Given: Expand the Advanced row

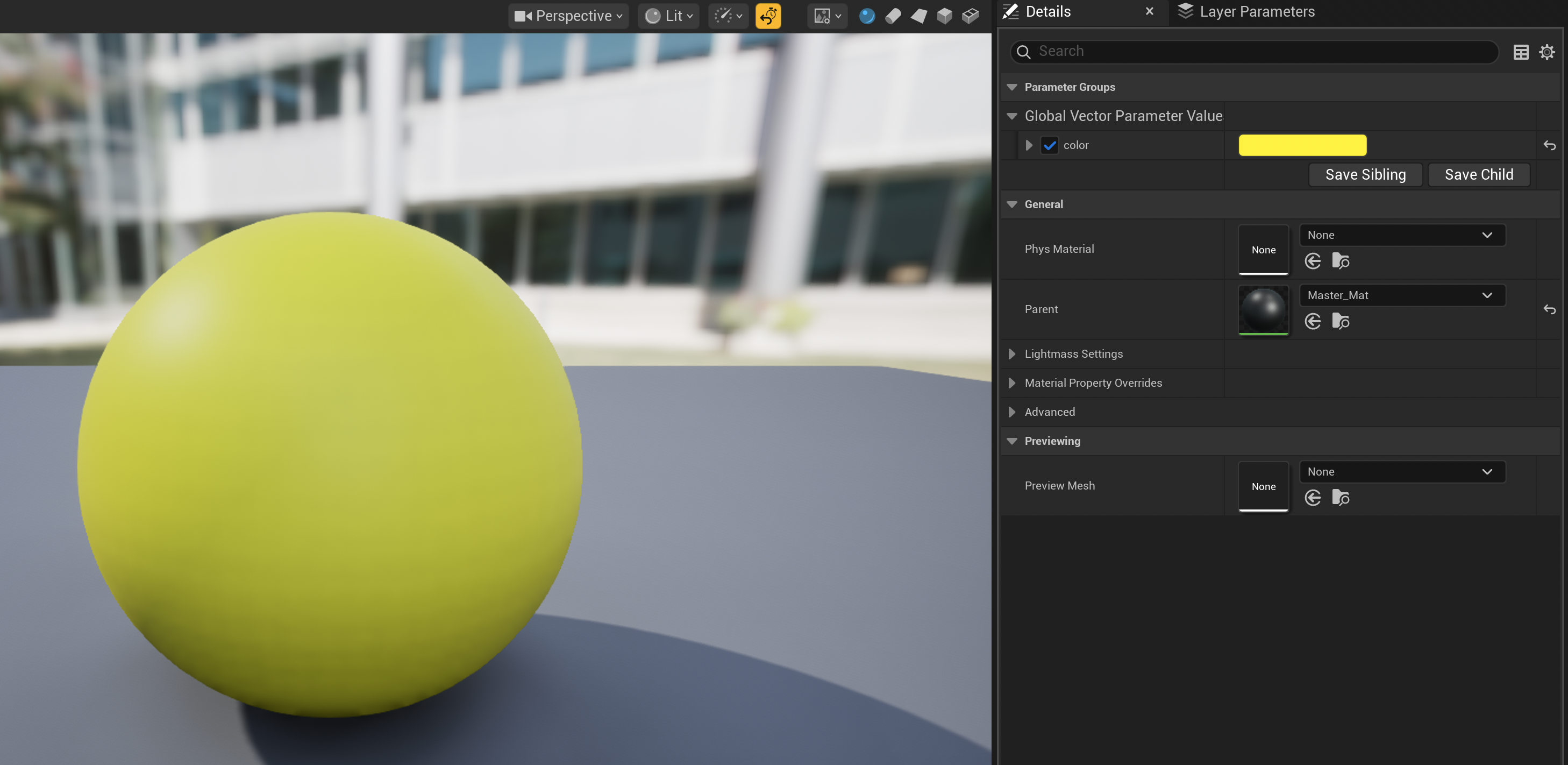Looking at the screenshot, I should (1011, 412).
